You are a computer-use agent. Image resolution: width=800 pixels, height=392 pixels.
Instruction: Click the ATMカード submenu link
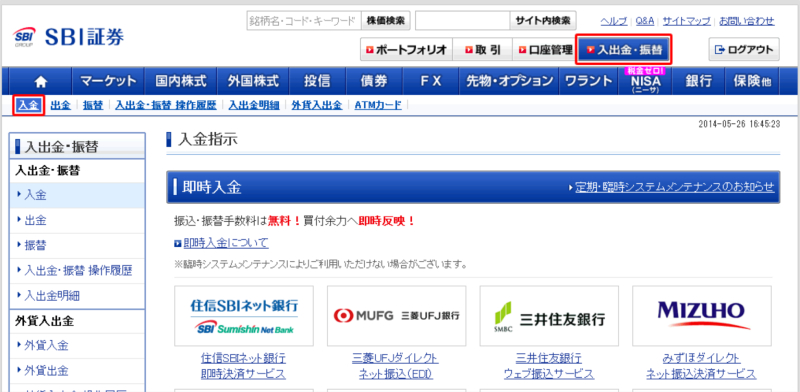[x=378, y=105]
